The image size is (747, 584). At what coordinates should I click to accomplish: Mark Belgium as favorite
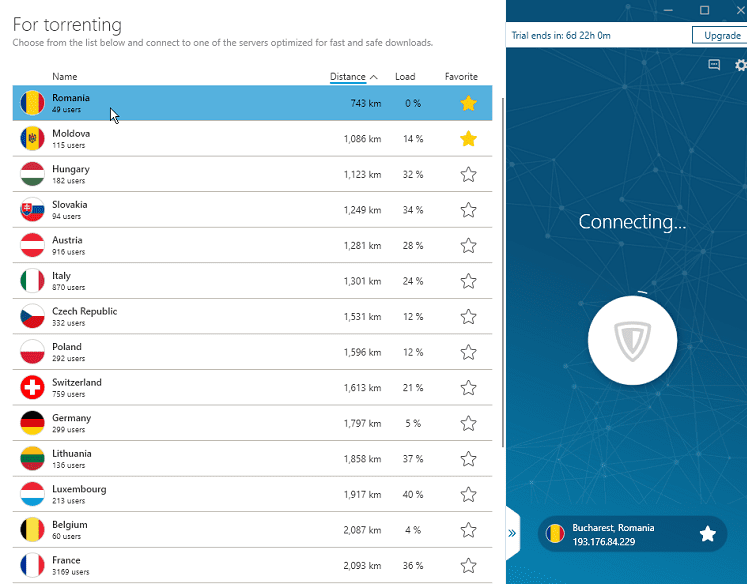coord(468,530)
